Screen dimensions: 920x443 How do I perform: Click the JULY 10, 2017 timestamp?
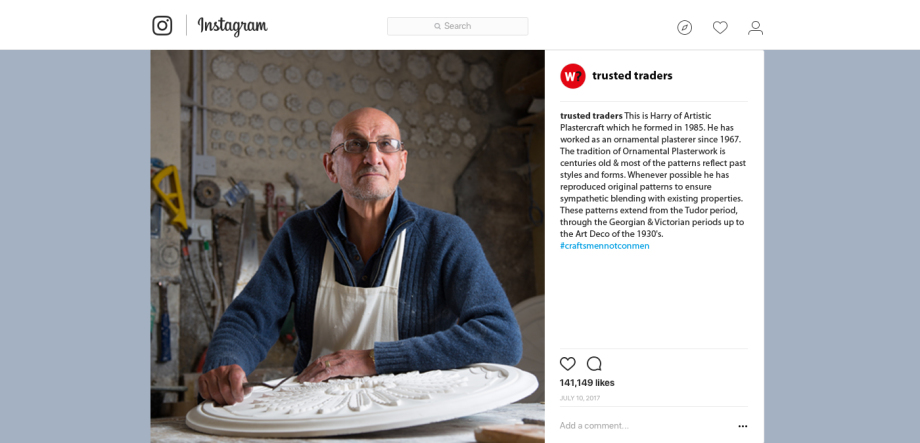click(580, 398)
